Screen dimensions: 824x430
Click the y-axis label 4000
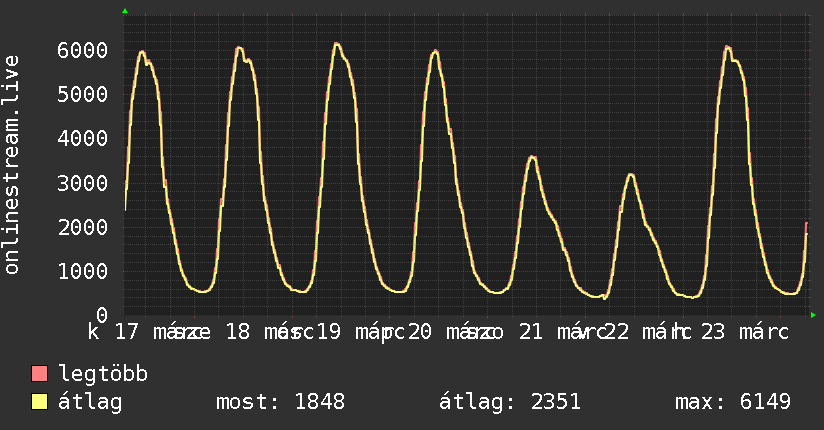tap(83, 139)
